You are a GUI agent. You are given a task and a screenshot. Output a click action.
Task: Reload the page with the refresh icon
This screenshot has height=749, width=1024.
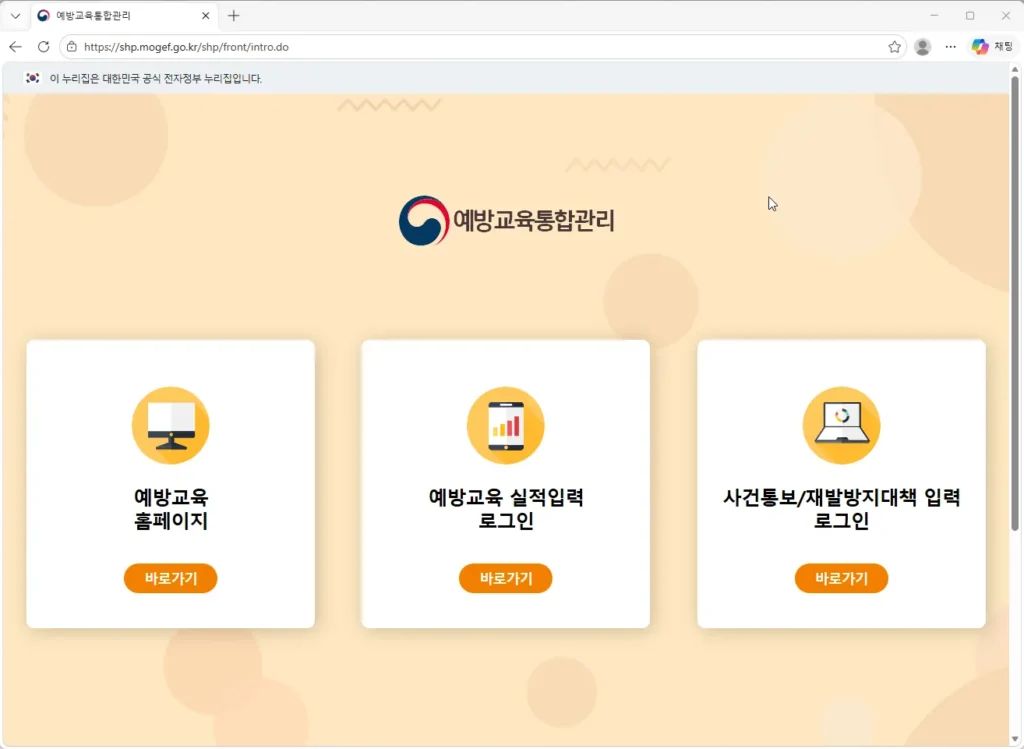point(43,46)
